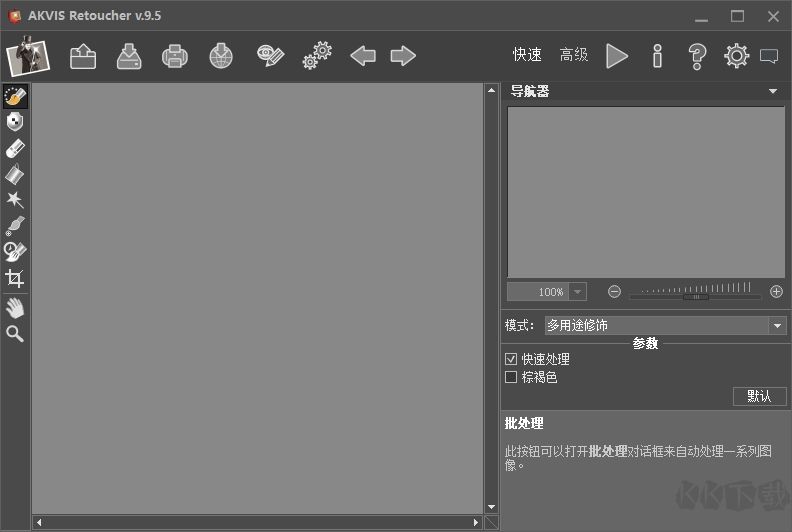This screenshot has height=532, width=792.
Task: Enable the 棕褐色 checkbox
Action: point(511,378)
